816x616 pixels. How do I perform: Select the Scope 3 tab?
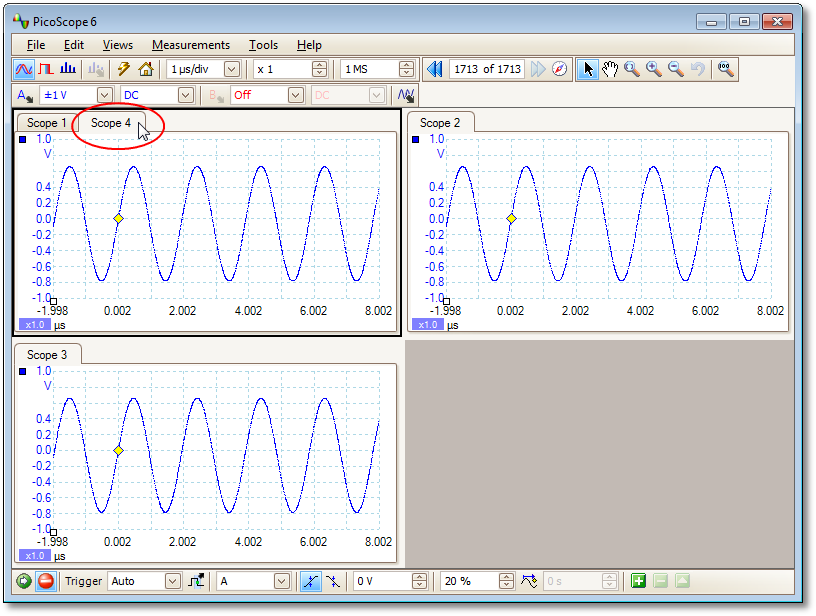point(47,355)
